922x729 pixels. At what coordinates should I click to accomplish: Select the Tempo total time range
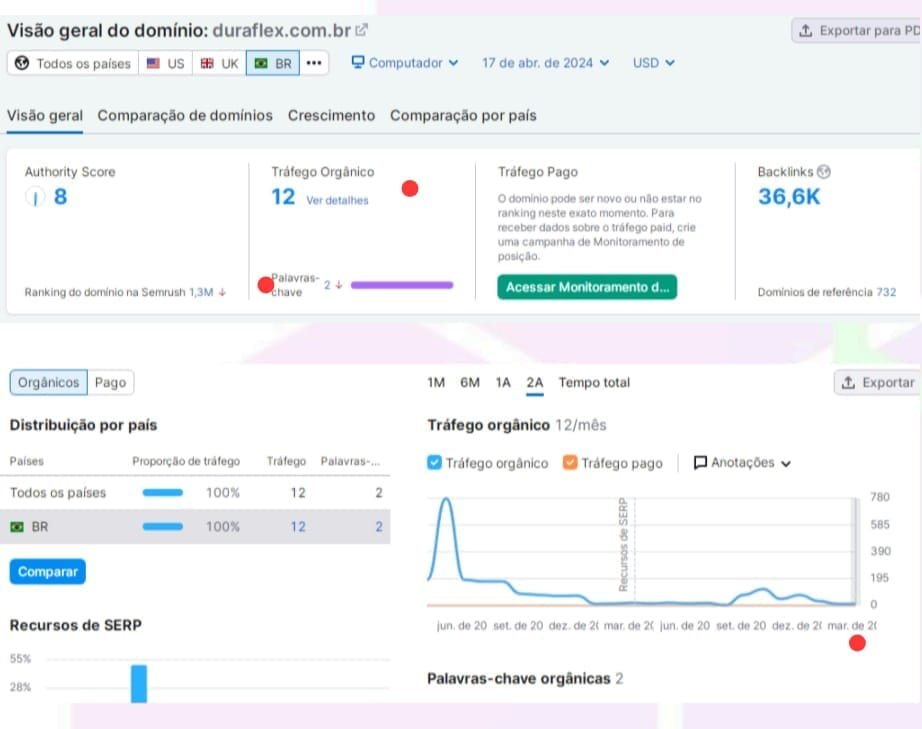594,383
